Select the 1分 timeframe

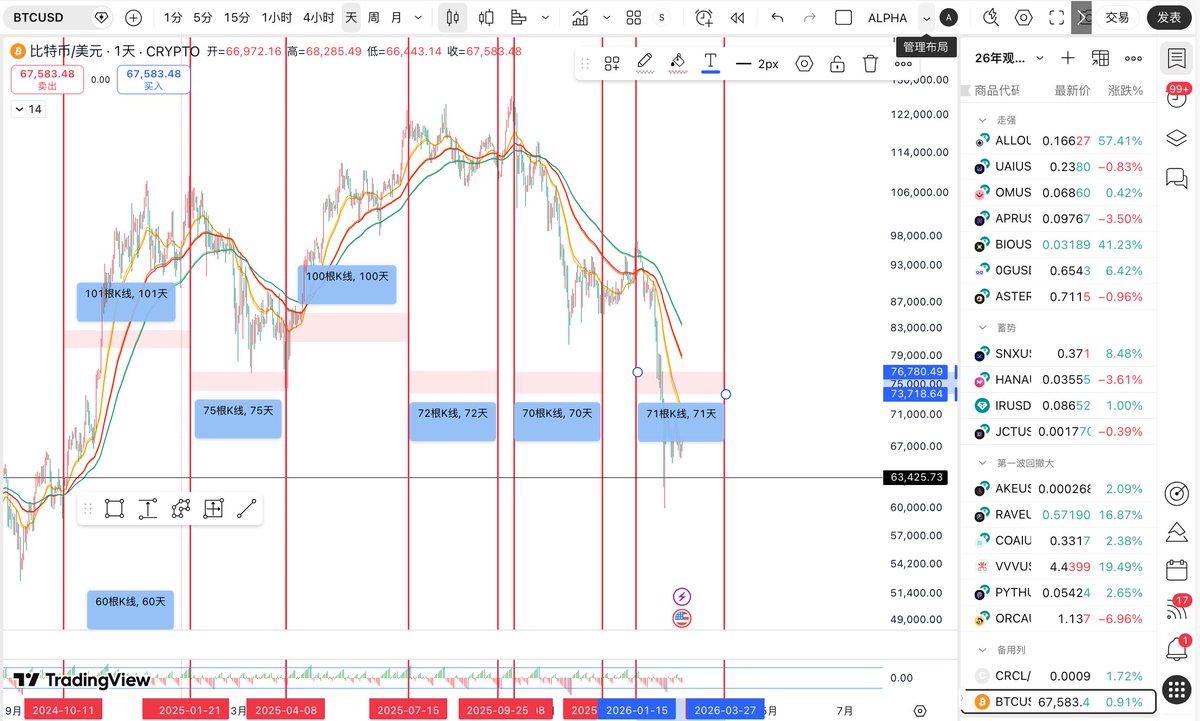(173, 18)
